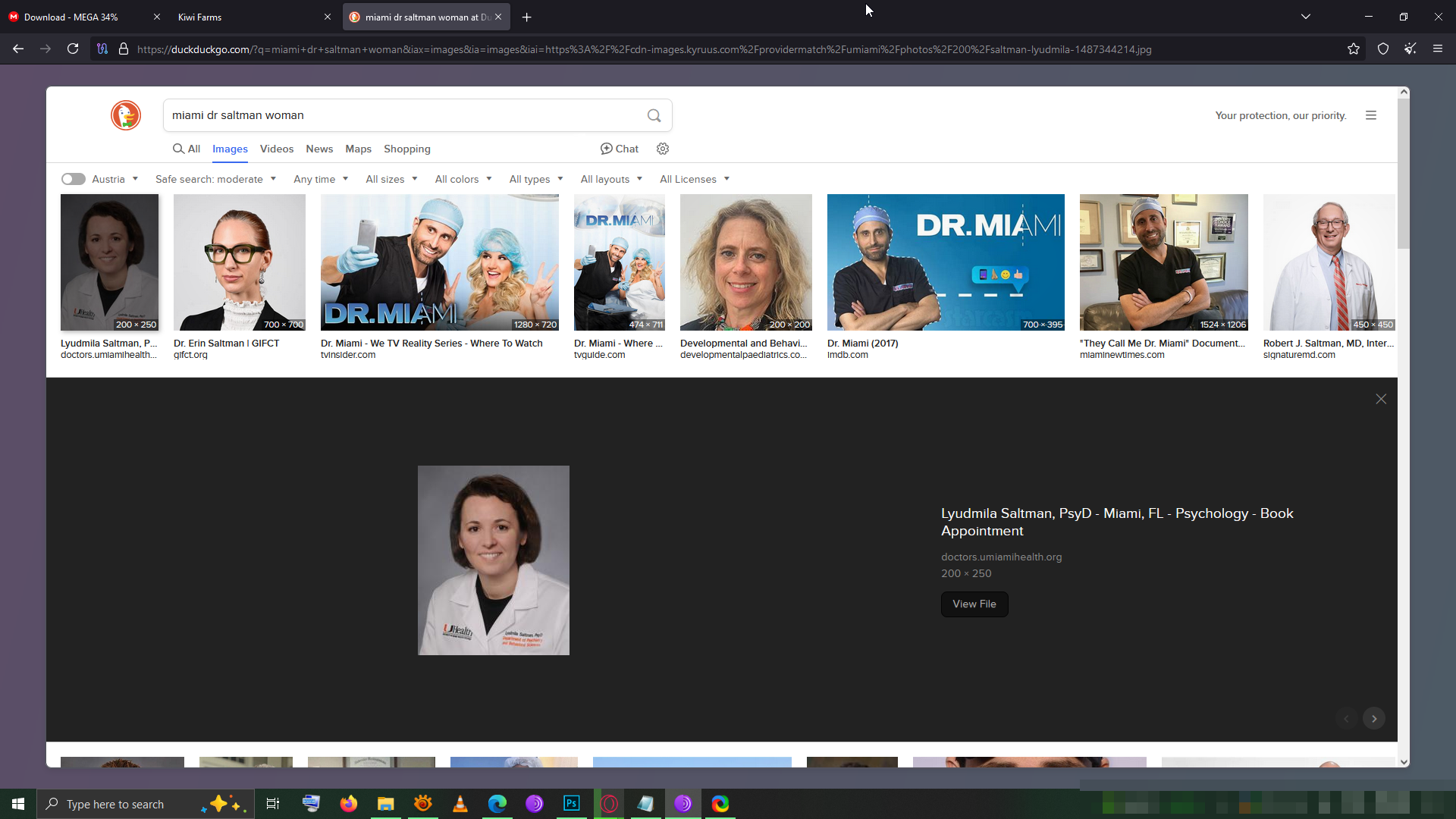The width and height of the screenshot is (1456, 819).
Task: Click the Developmental and Behavi... thumbnail
Action: (746, 262)
